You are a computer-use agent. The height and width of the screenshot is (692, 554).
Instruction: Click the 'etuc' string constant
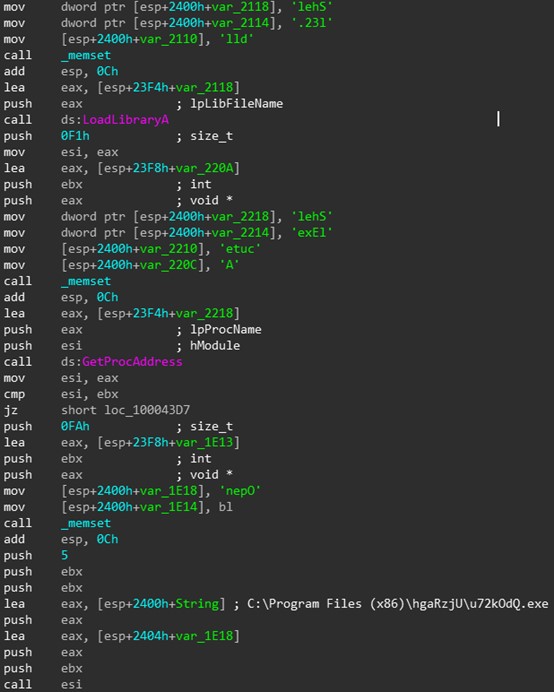[240, 249]
